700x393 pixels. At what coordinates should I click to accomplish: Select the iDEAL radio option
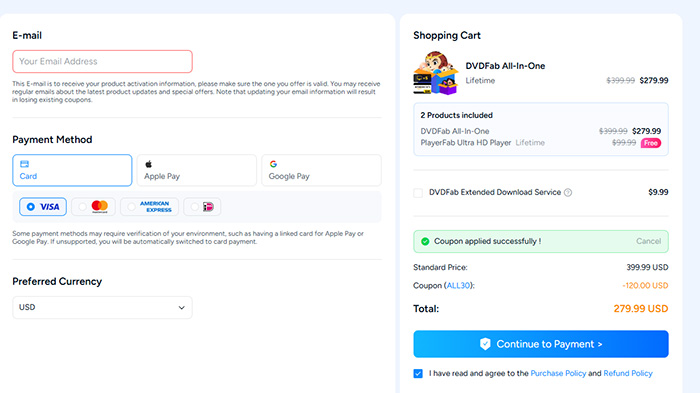click(202, 207)
